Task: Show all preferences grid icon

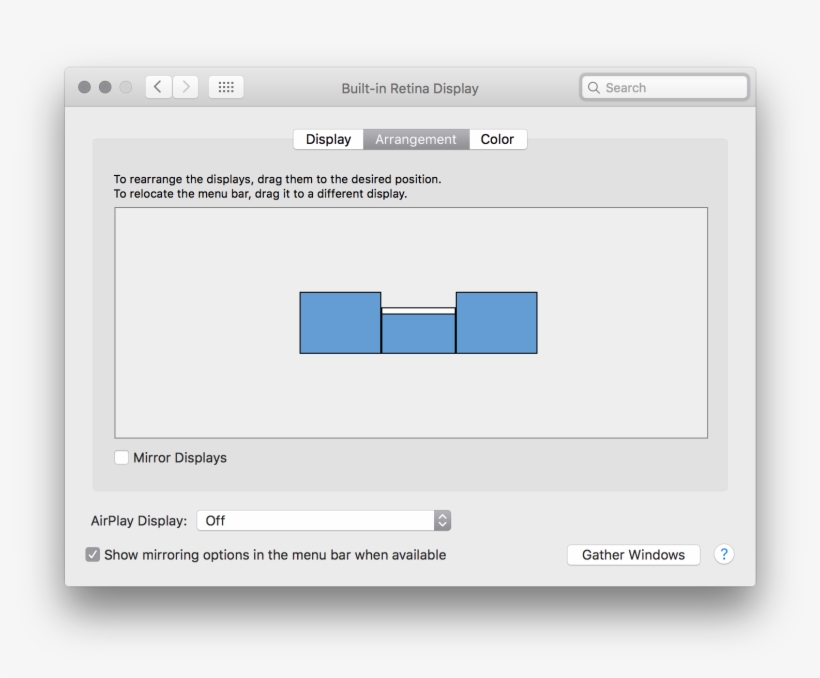Action: (225, 87)
